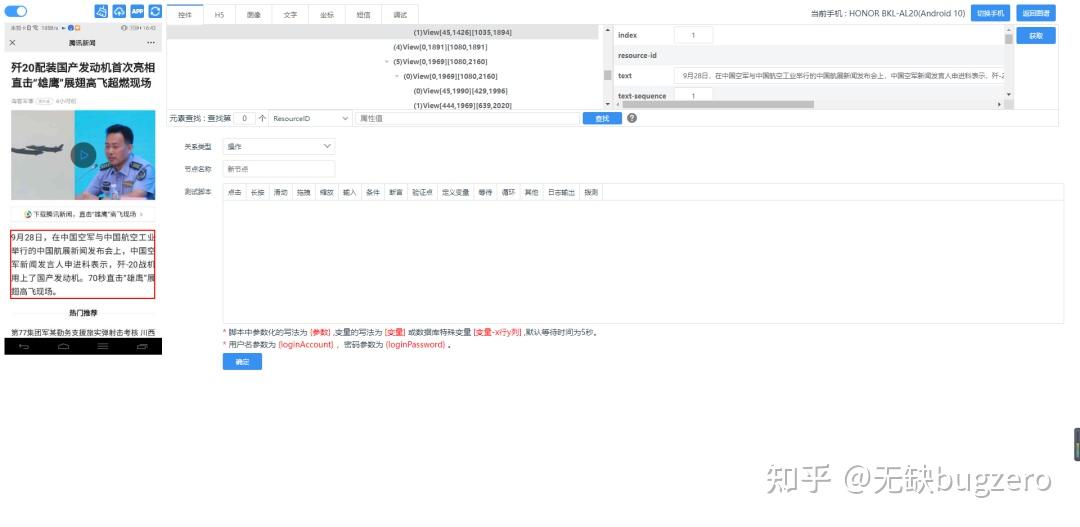Open 其他 script actions
Screen dimensions: 1080x527
pos(531,193)
